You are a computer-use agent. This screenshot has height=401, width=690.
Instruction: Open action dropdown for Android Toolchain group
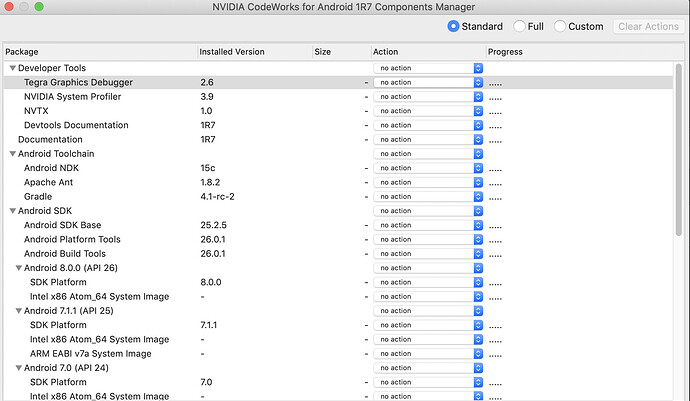click(428, 154)
